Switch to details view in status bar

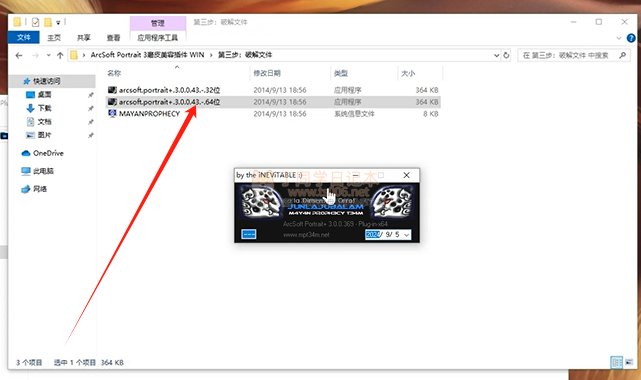tap(616, 362)
